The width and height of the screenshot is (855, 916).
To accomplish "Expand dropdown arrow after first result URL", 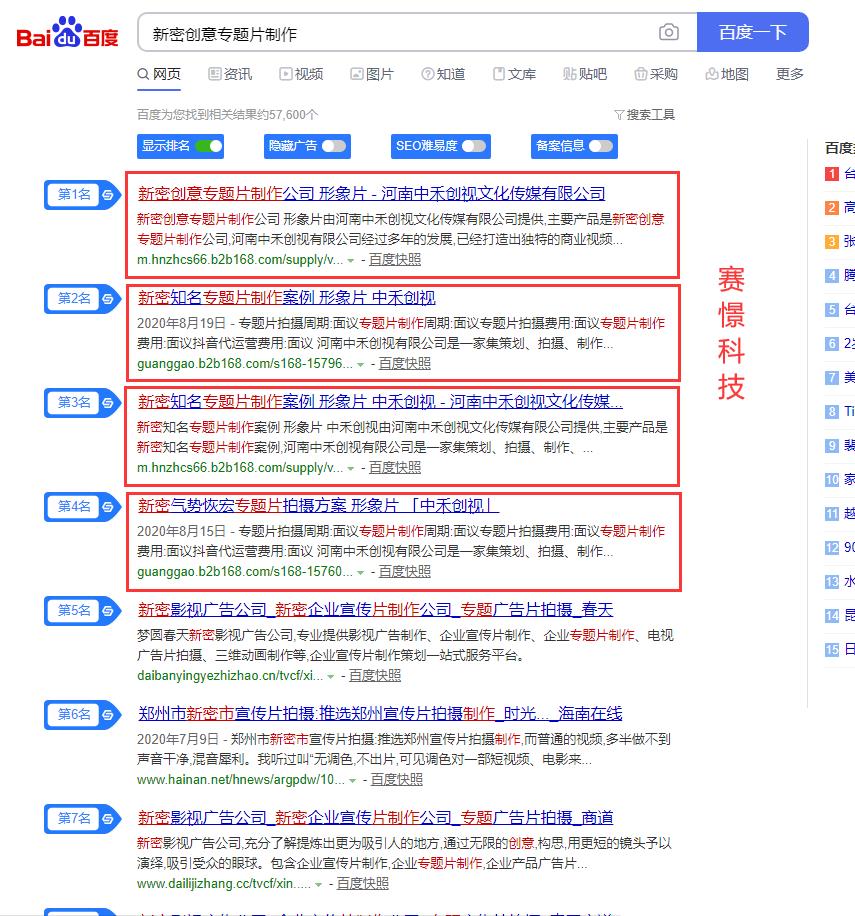I will [x=351, y=261].
